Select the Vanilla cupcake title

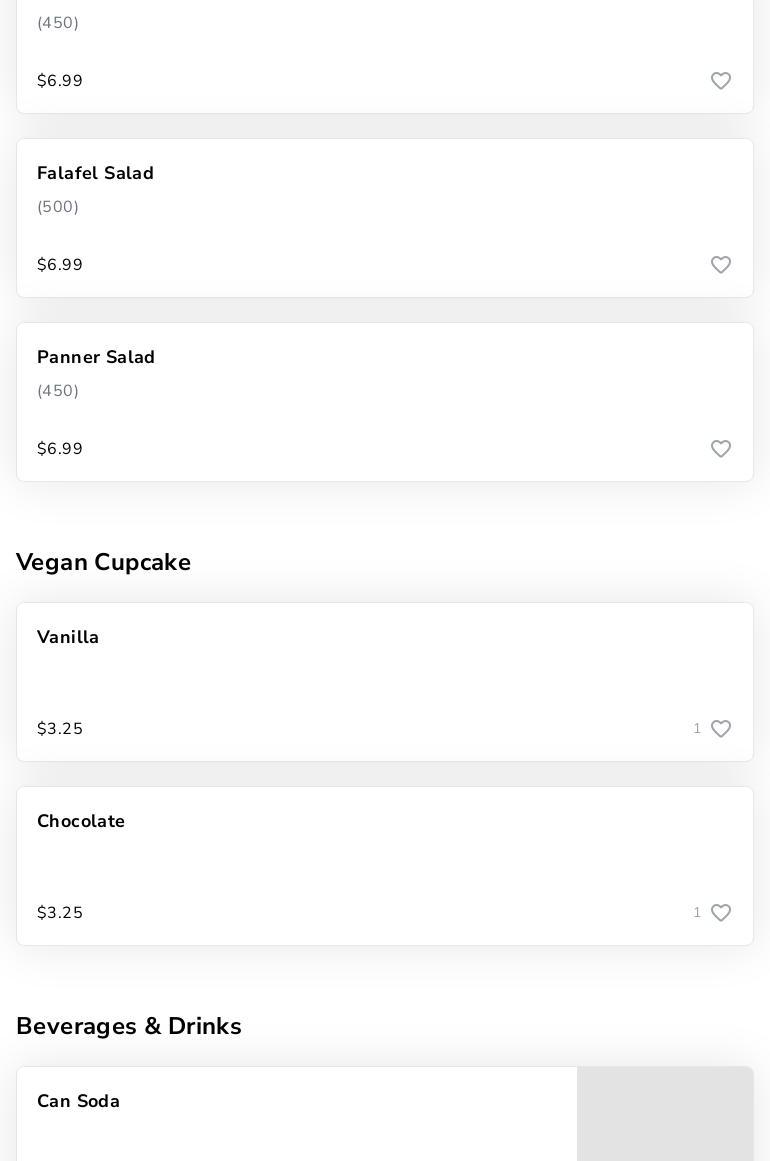(68, 637)
